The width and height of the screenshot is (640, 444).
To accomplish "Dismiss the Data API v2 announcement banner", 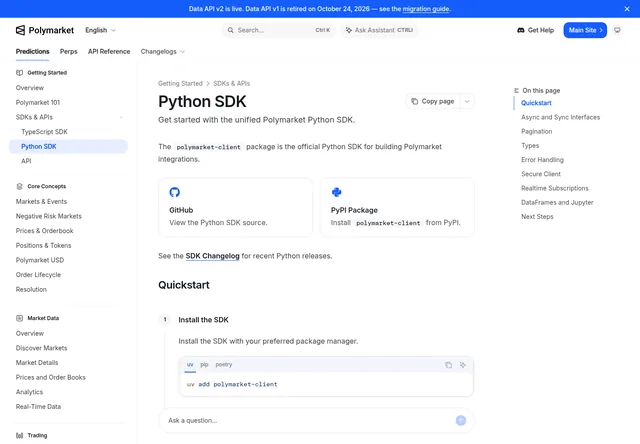I will tap(627, 9).
